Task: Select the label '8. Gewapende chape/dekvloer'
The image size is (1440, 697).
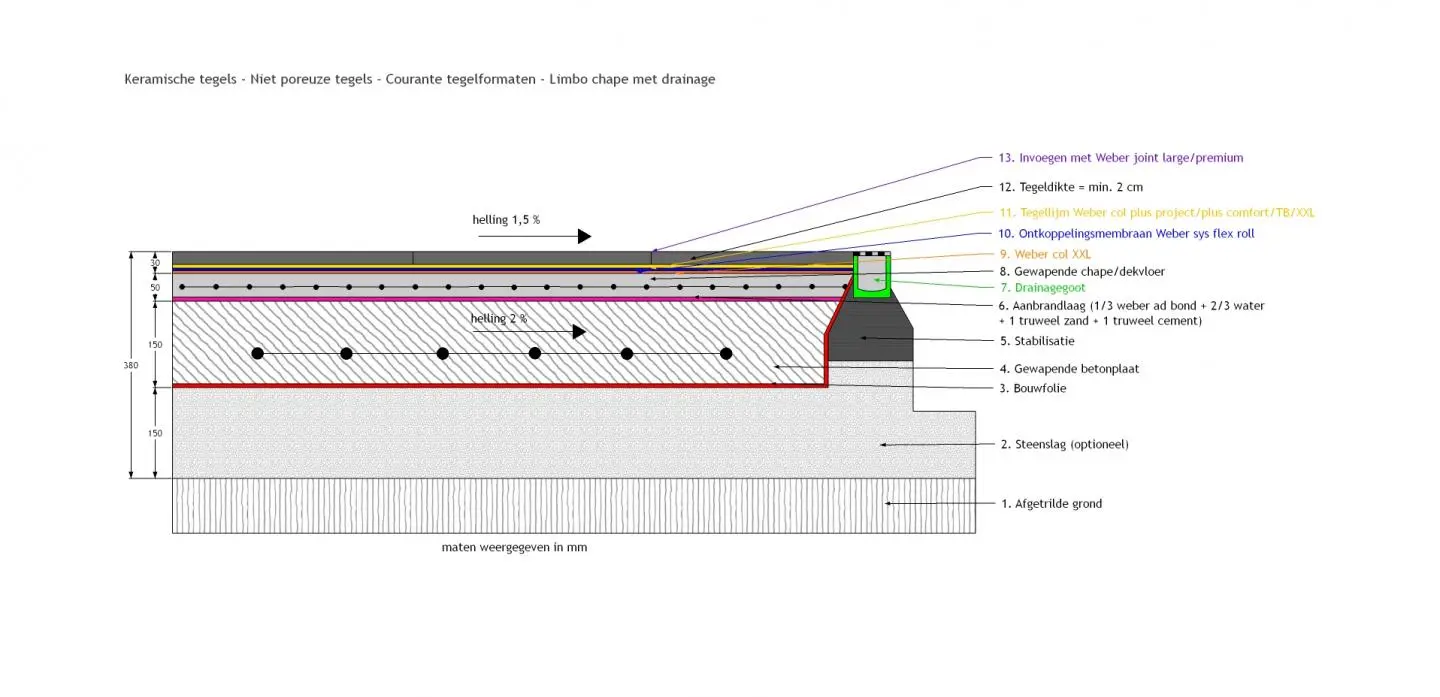Action: pyautogui.click(x=1082, y=271)
